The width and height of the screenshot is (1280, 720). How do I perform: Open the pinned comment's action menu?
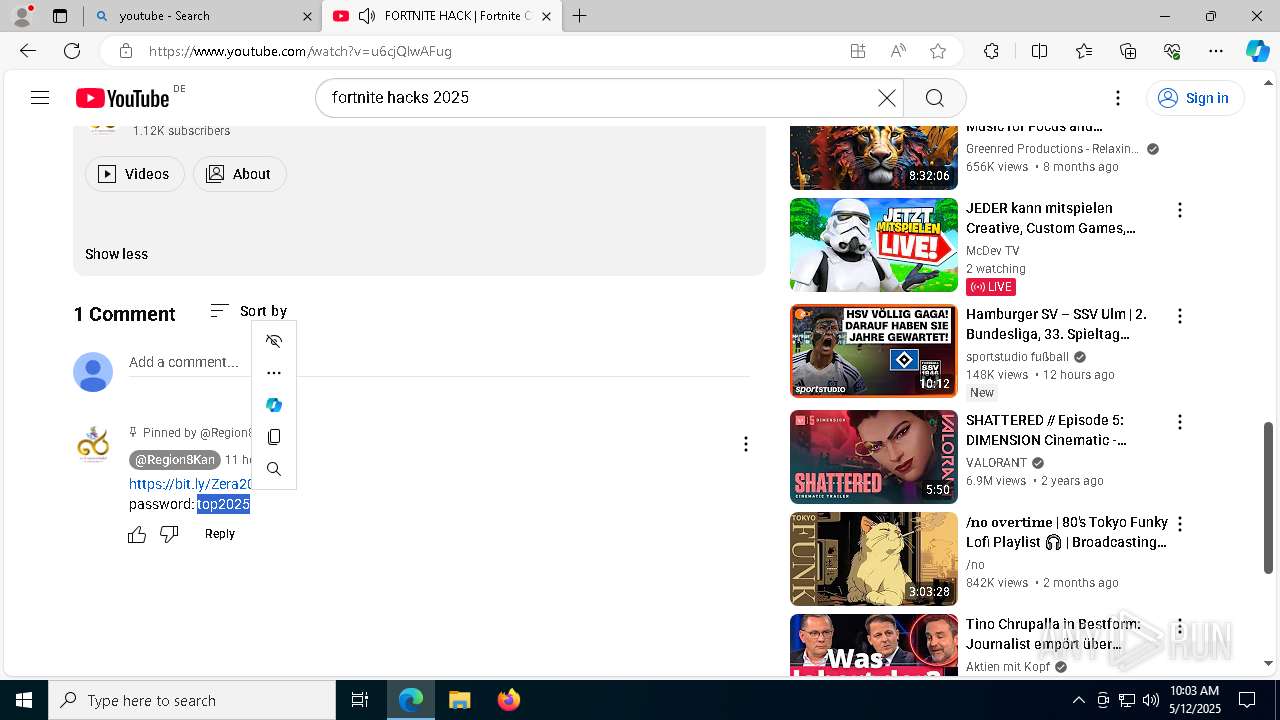[745, 444]
